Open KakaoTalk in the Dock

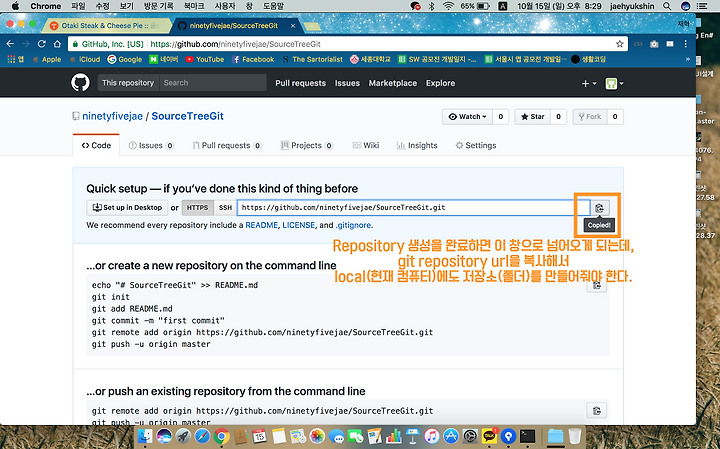tap(489, 436)
